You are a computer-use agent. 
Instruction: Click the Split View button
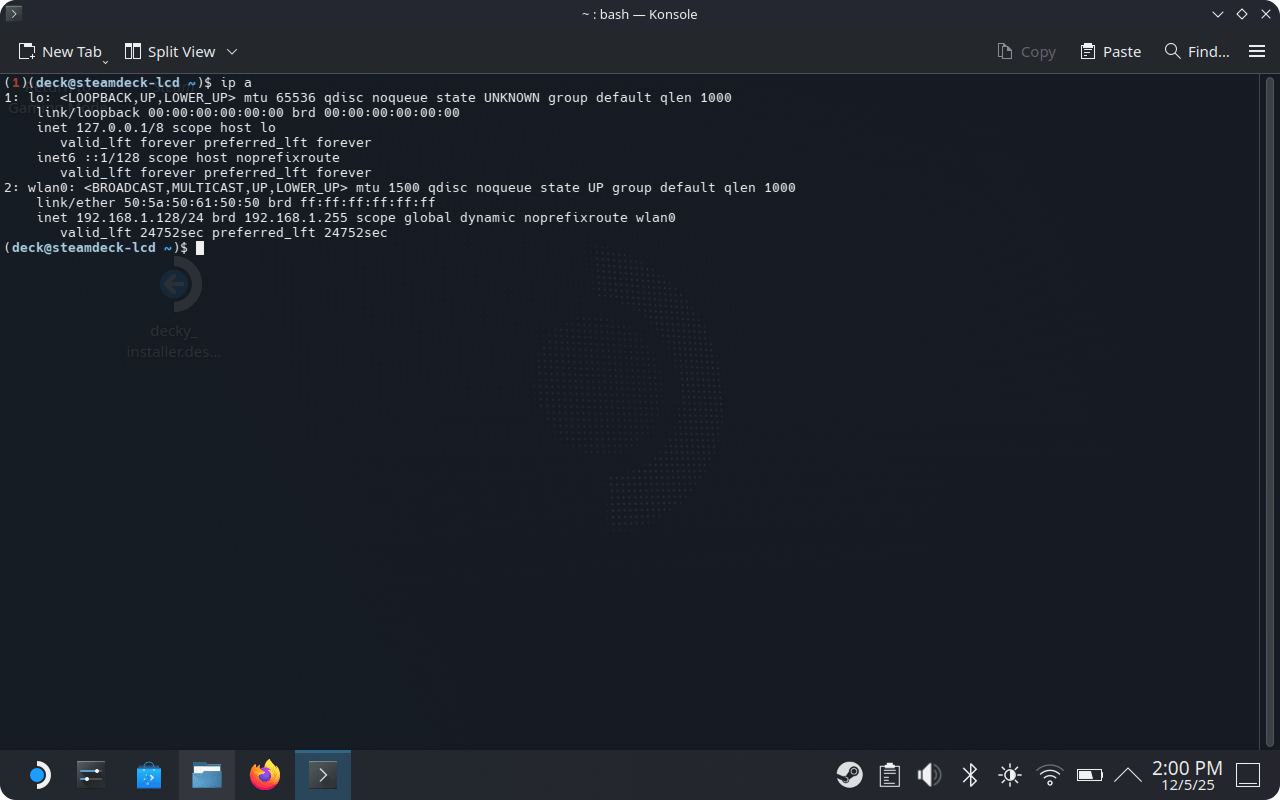[x=170, y=52]
